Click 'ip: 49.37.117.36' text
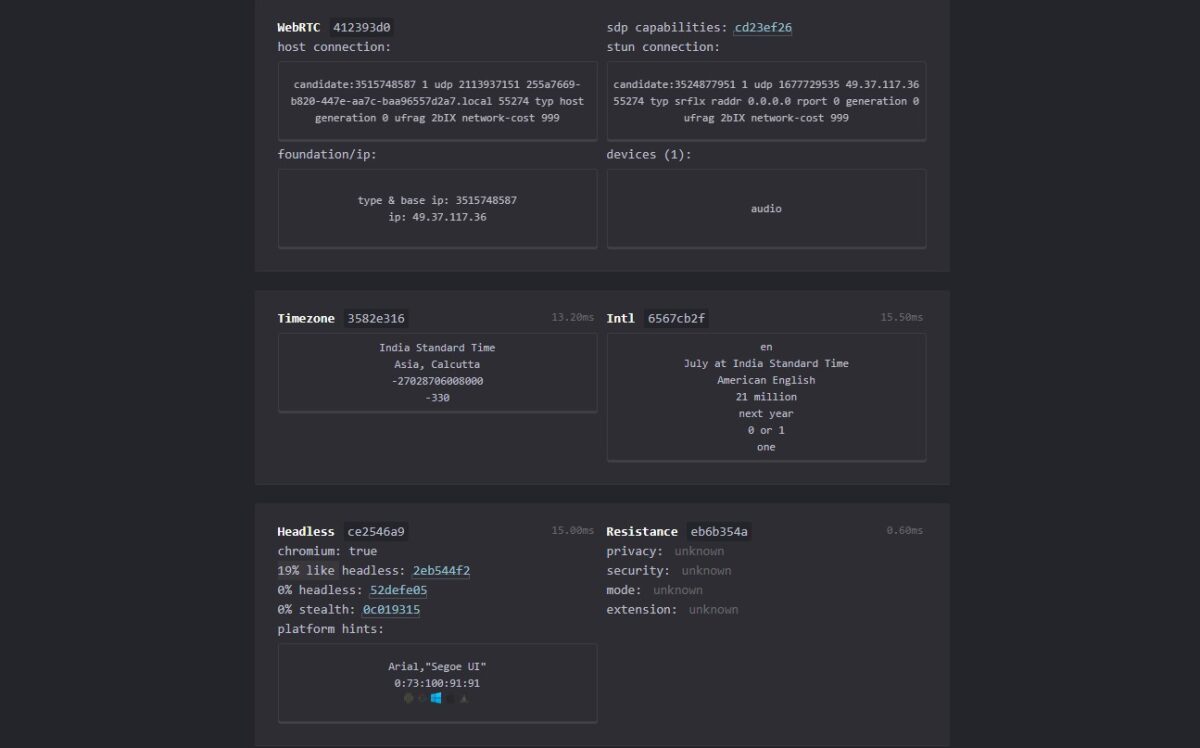1200x748 pixels. 437,217
